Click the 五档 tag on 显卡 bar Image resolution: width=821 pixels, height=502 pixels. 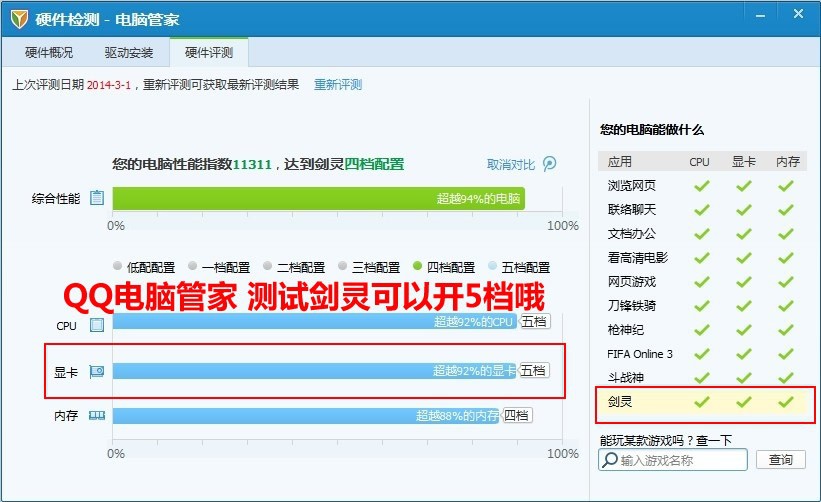(534, 371)
